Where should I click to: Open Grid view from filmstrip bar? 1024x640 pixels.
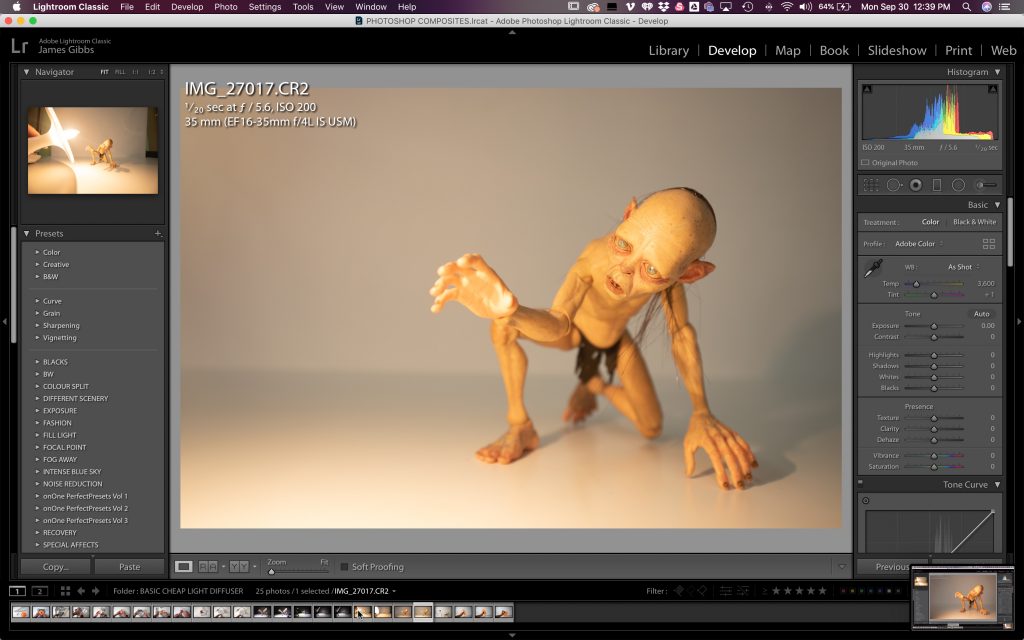click(x=65, y=591)
